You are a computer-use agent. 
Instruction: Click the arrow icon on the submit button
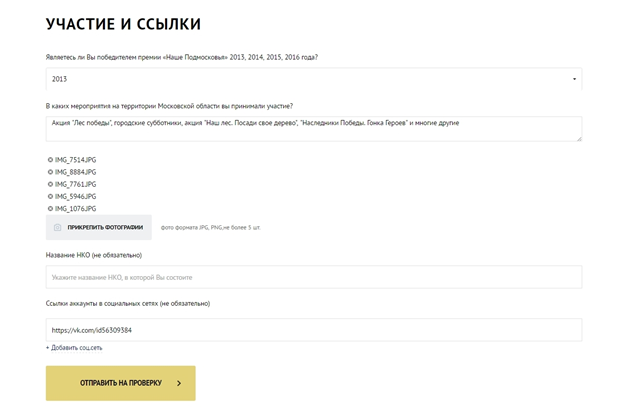(179, 383)
